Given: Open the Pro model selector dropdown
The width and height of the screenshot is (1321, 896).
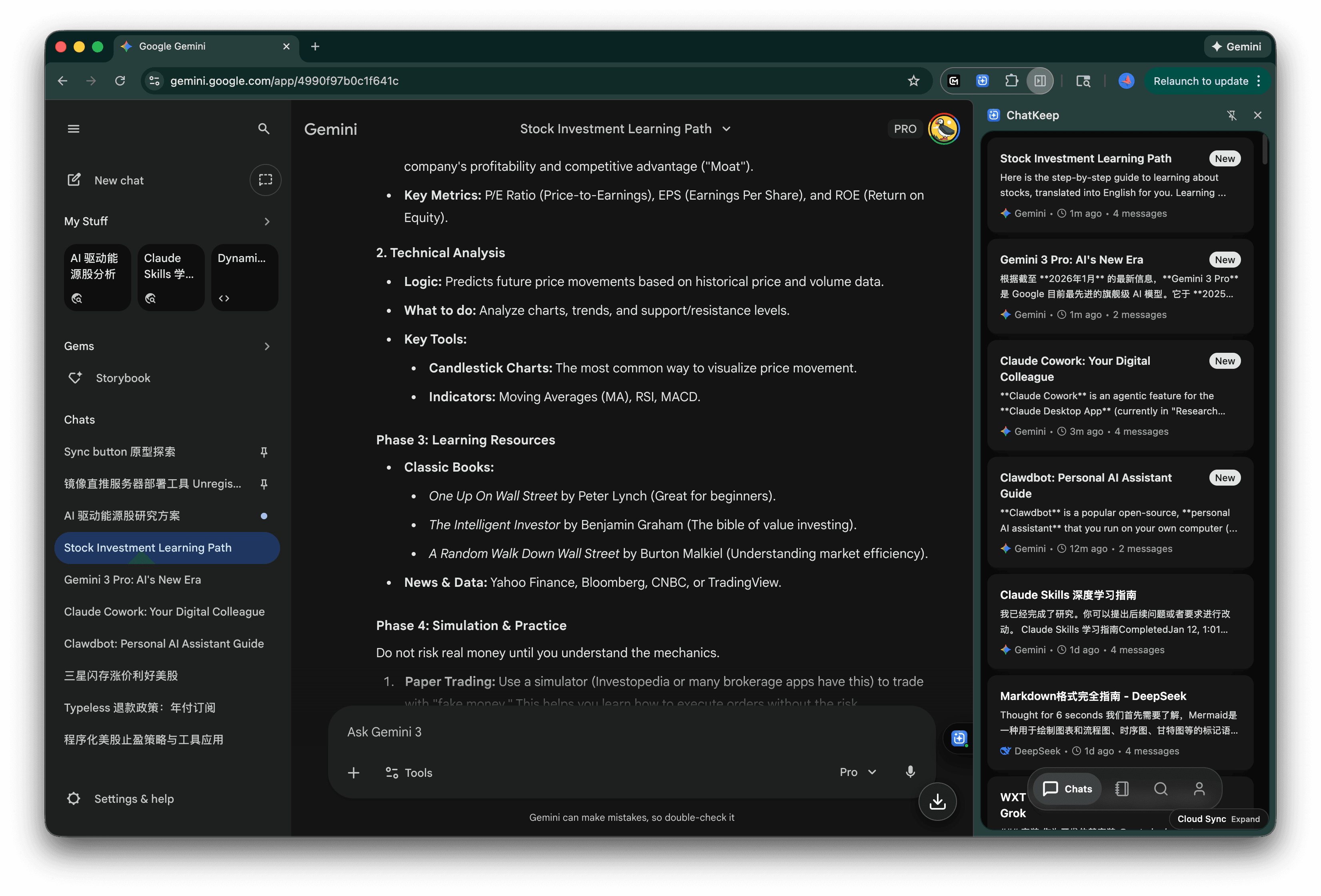Looking at the screenshot, I should (x=858, y=772).
